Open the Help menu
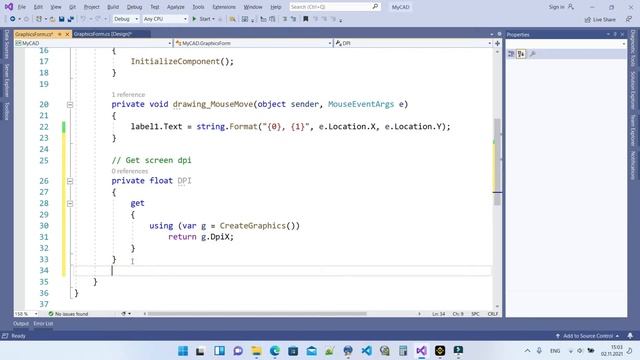 pyautogui.click(x=276, y=7)
